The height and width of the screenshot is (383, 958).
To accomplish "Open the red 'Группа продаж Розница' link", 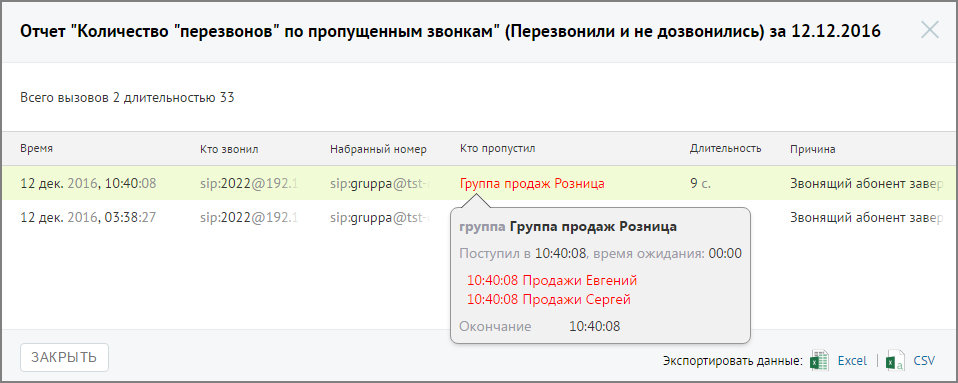I will [532, 183].
